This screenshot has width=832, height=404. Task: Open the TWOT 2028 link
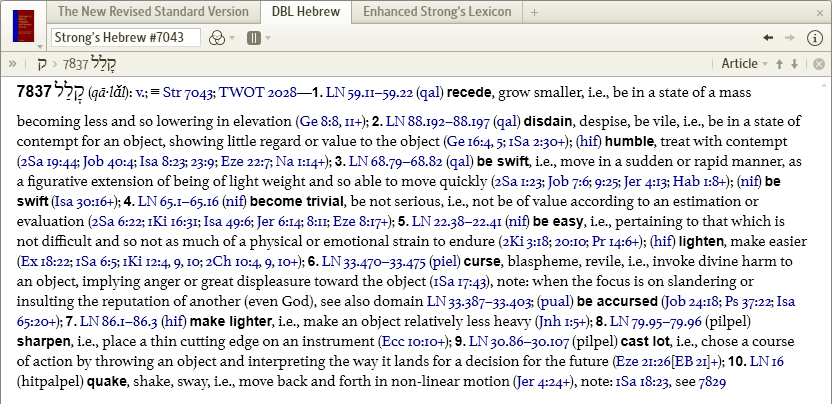pos(258,93)
